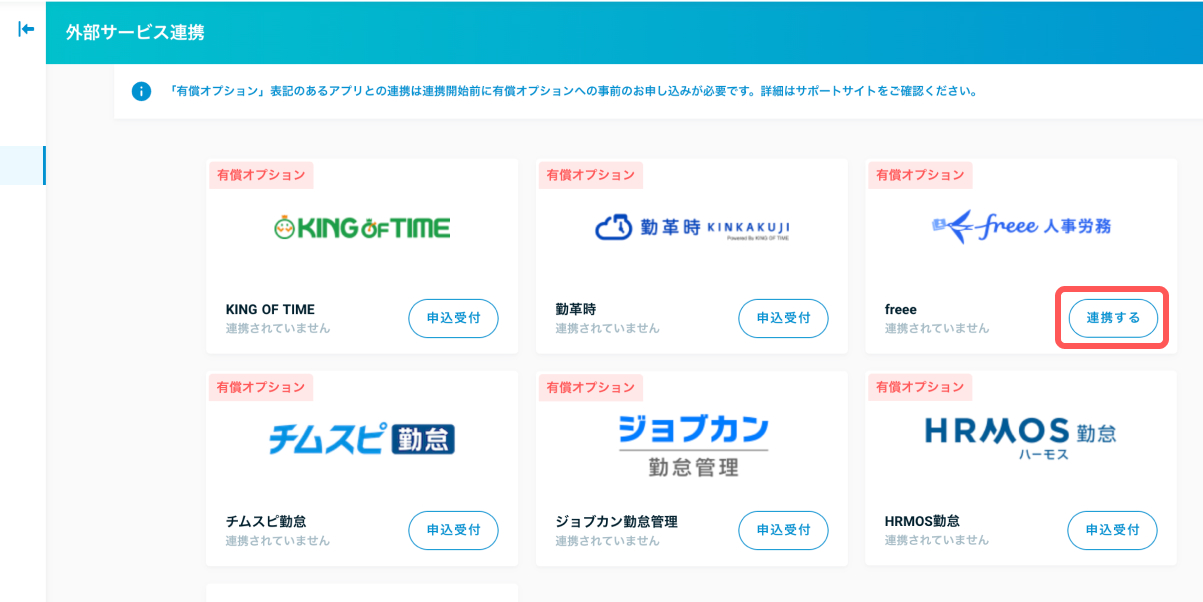Click 連携されていません status under KING OF TIME
This screenshot has height=602, width=1203.
click(278, 328)
